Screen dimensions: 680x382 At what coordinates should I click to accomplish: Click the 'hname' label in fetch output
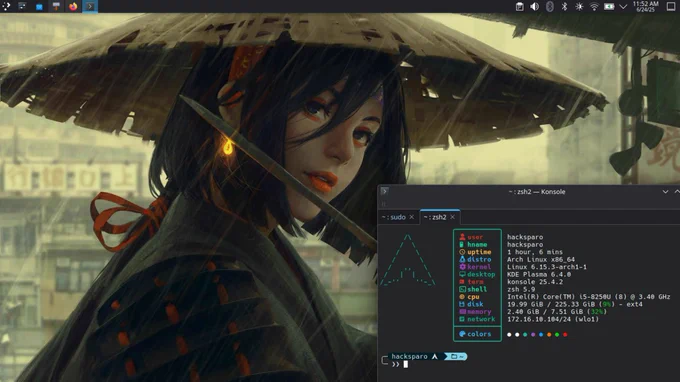pyautogui.click(x=477, y=245)
